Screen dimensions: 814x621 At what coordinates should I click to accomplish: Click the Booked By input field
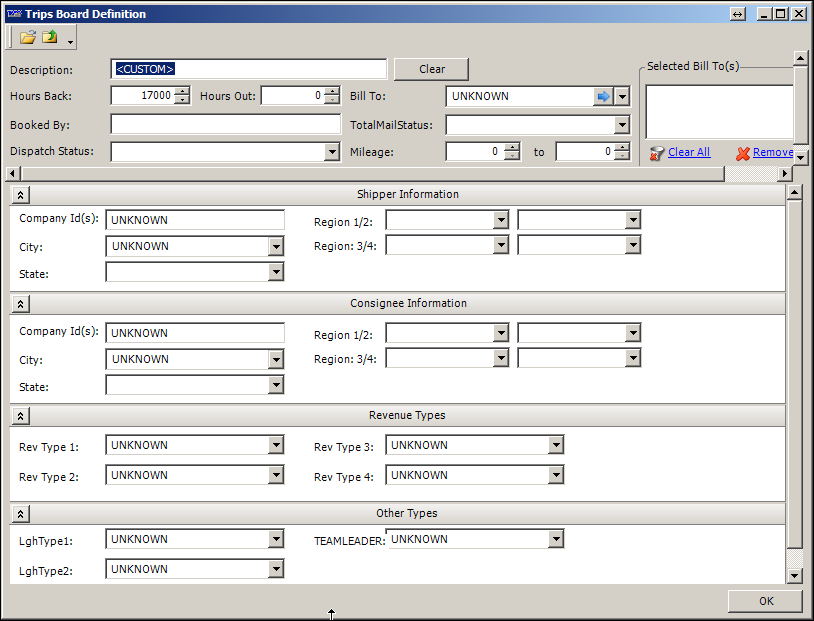(226, 125)
